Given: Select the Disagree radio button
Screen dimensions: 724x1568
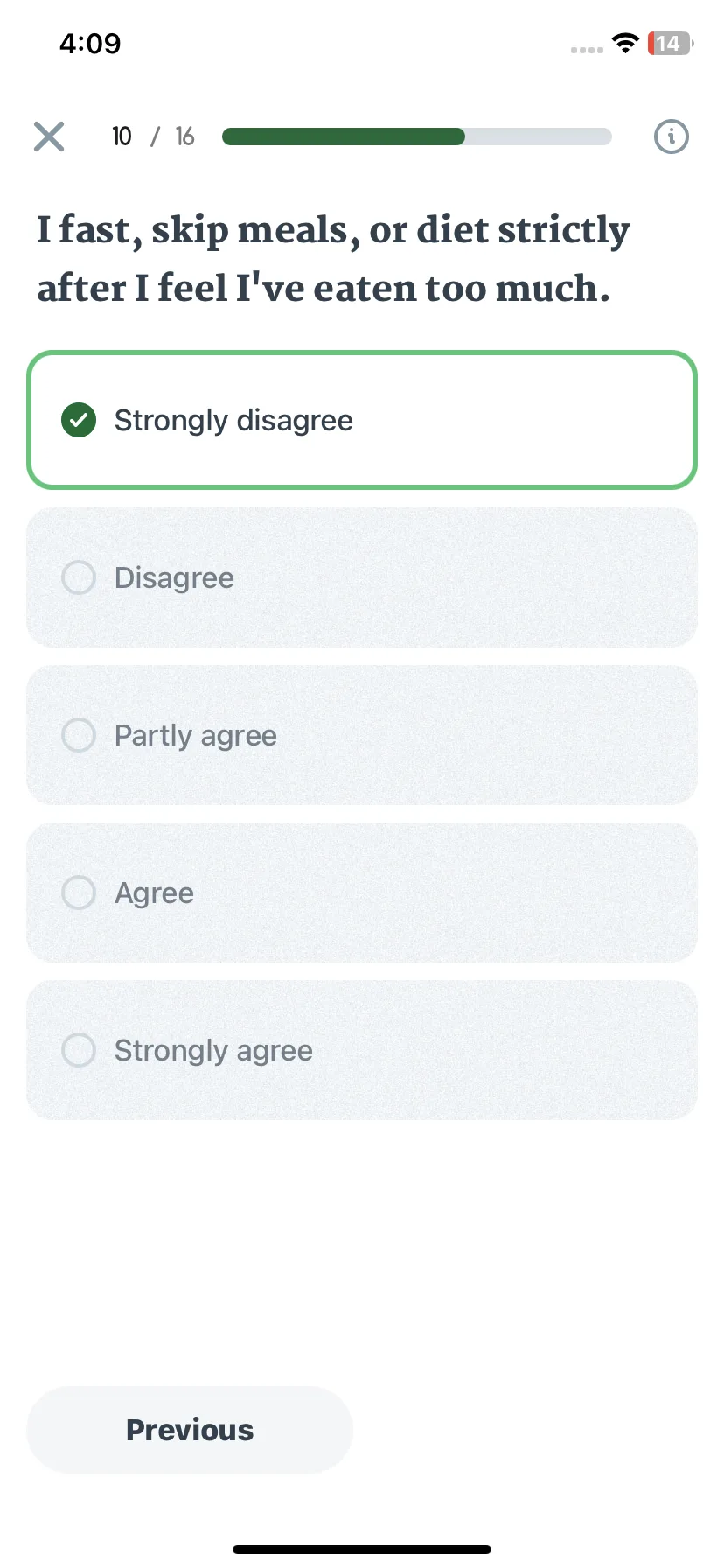Looking at the screenshot, I should tap(79, 577).
